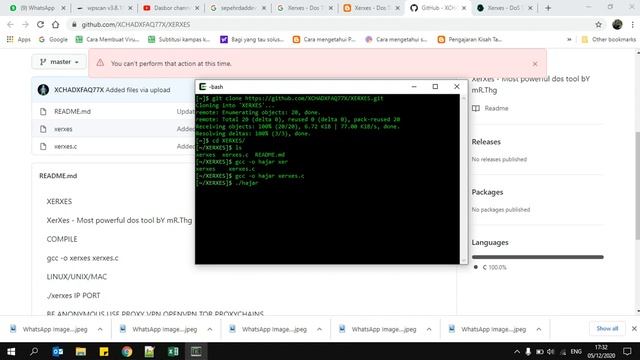Open a new browser tab
Image resolution: width=640 pixels, height=360 pixels.
(x=548, y=8)
